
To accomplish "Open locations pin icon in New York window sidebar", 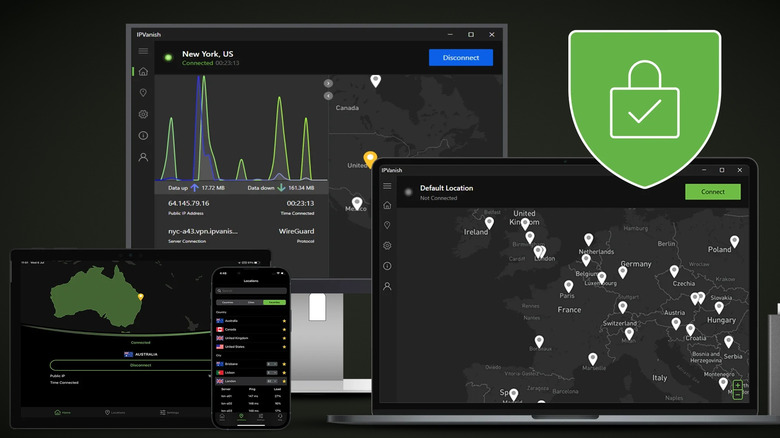I will pyautogui.click(x=143, y=93).
